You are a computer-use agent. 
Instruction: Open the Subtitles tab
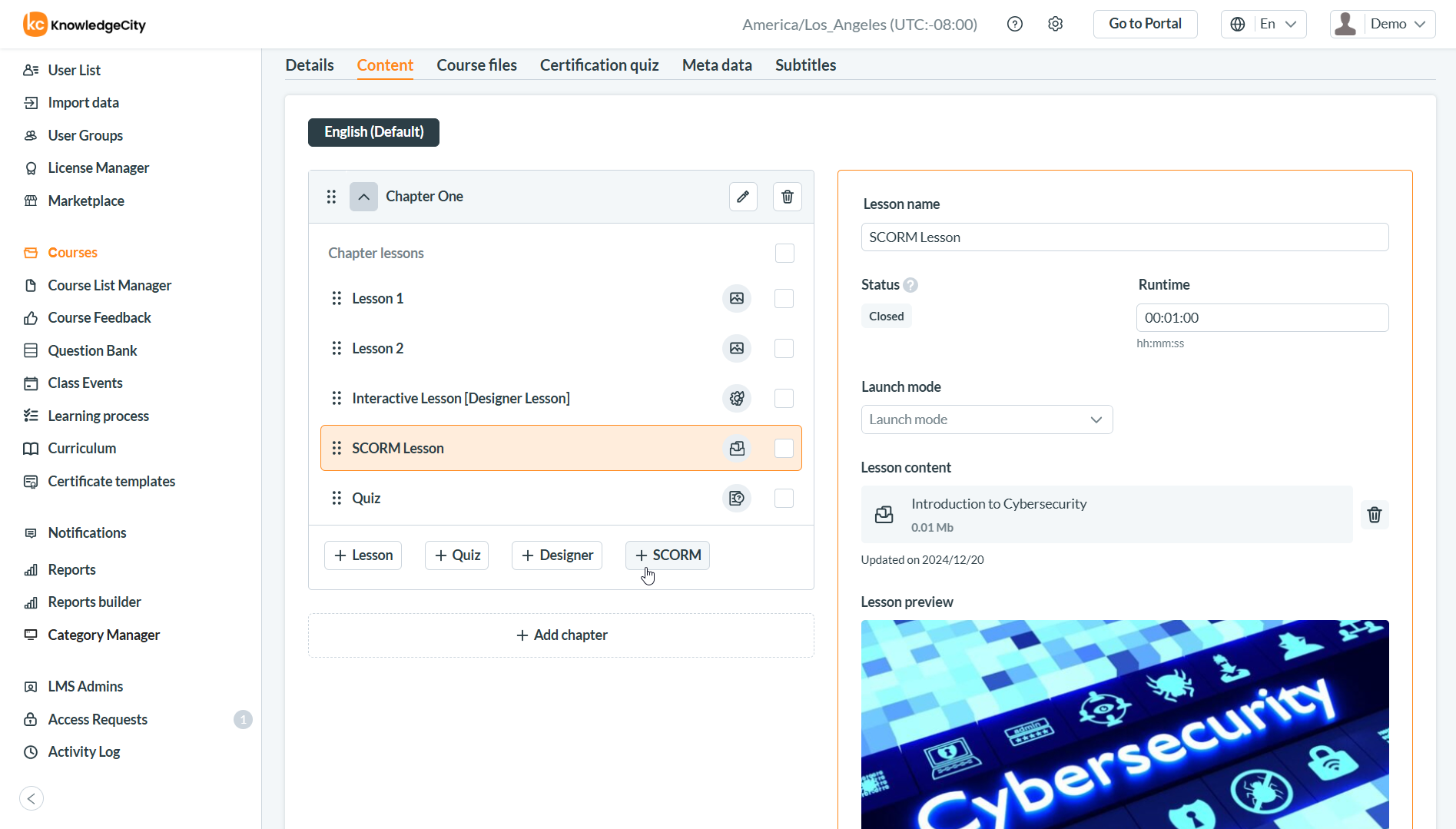point(804,65)
